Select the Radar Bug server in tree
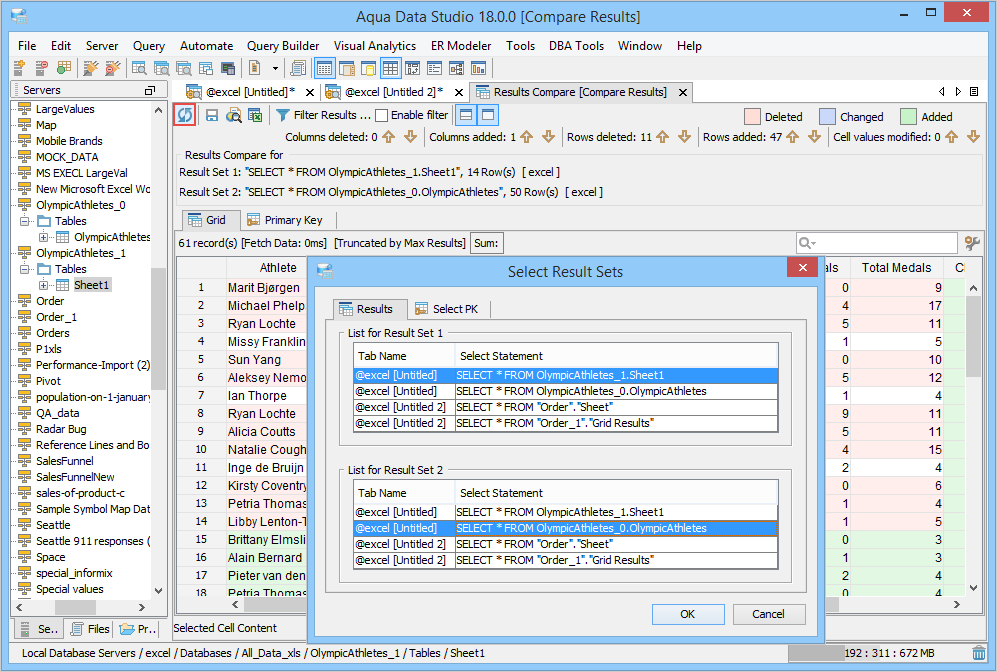This screenshot has width=997, height=672. [x=61, y=429]
